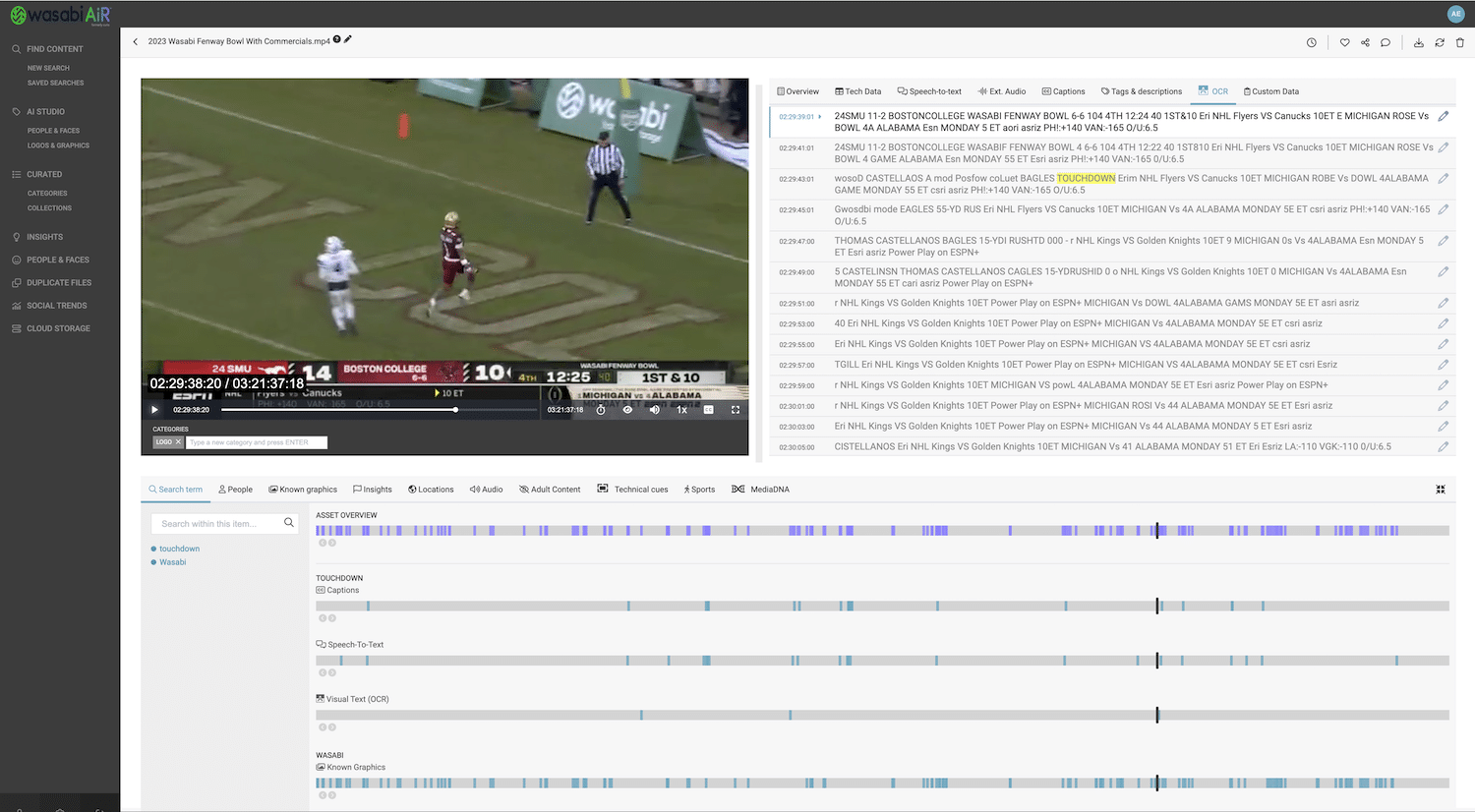Viewport: 1475px width, 812px height.
Task: Open the Adult Content timeline tab
Action: 550,490
